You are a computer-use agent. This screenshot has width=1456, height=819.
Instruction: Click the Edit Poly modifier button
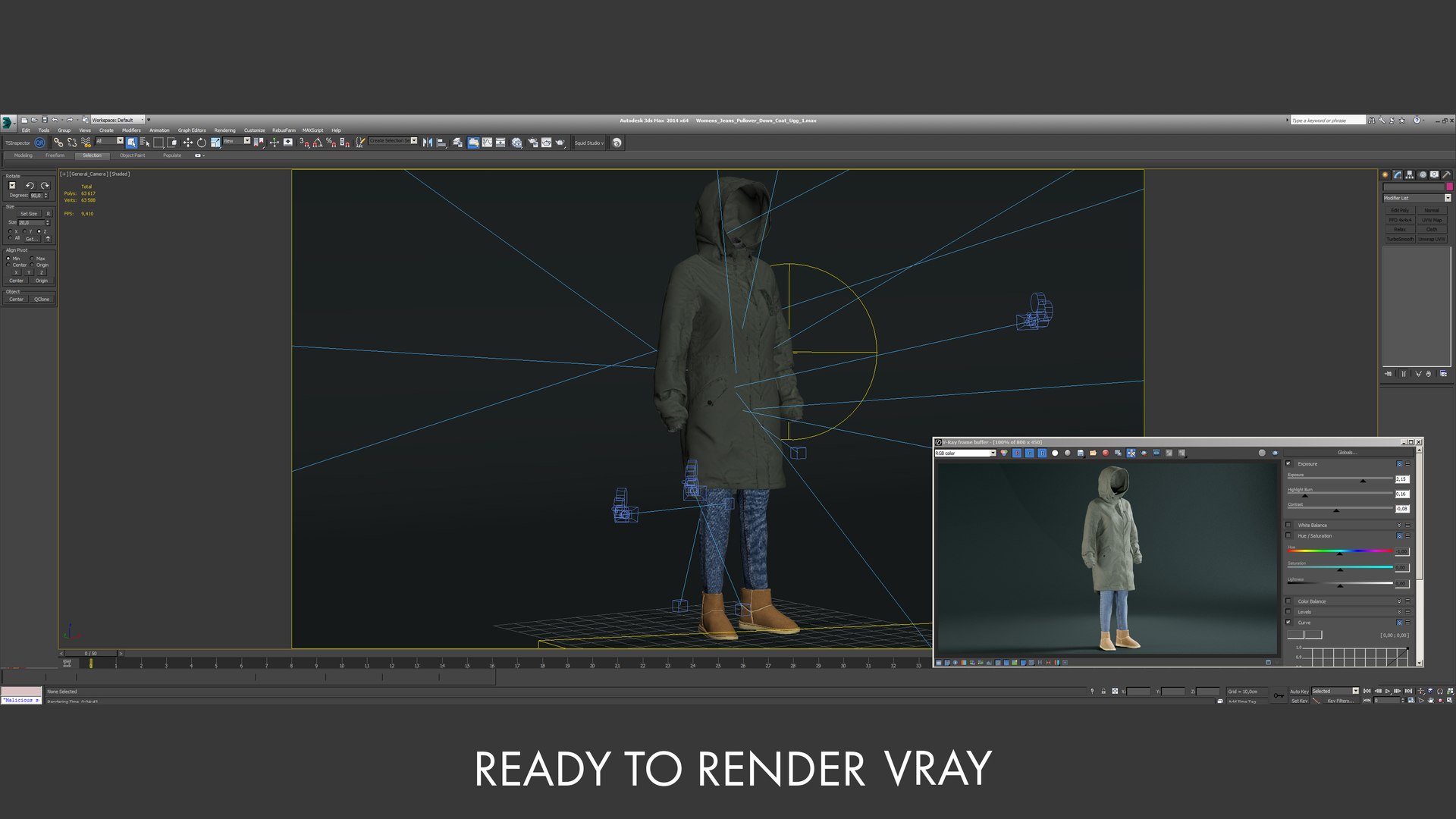(1401, 210)
